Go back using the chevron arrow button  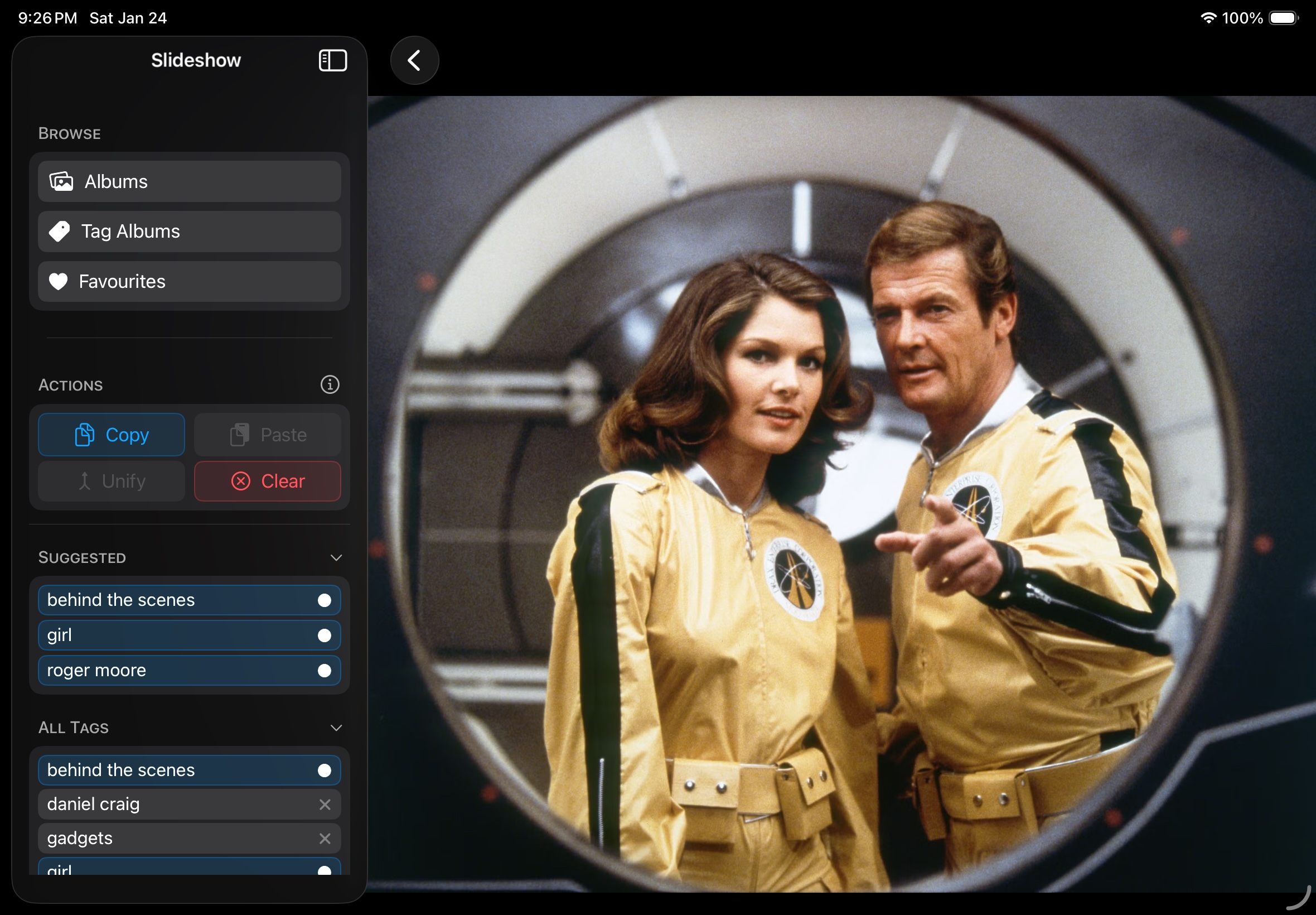coord(414,60)
